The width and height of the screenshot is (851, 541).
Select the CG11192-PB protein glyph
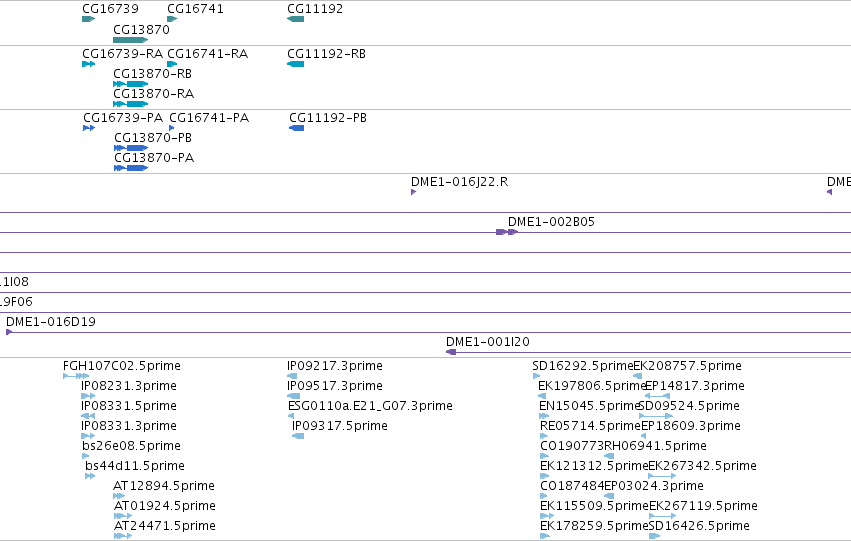pos(296,128)
